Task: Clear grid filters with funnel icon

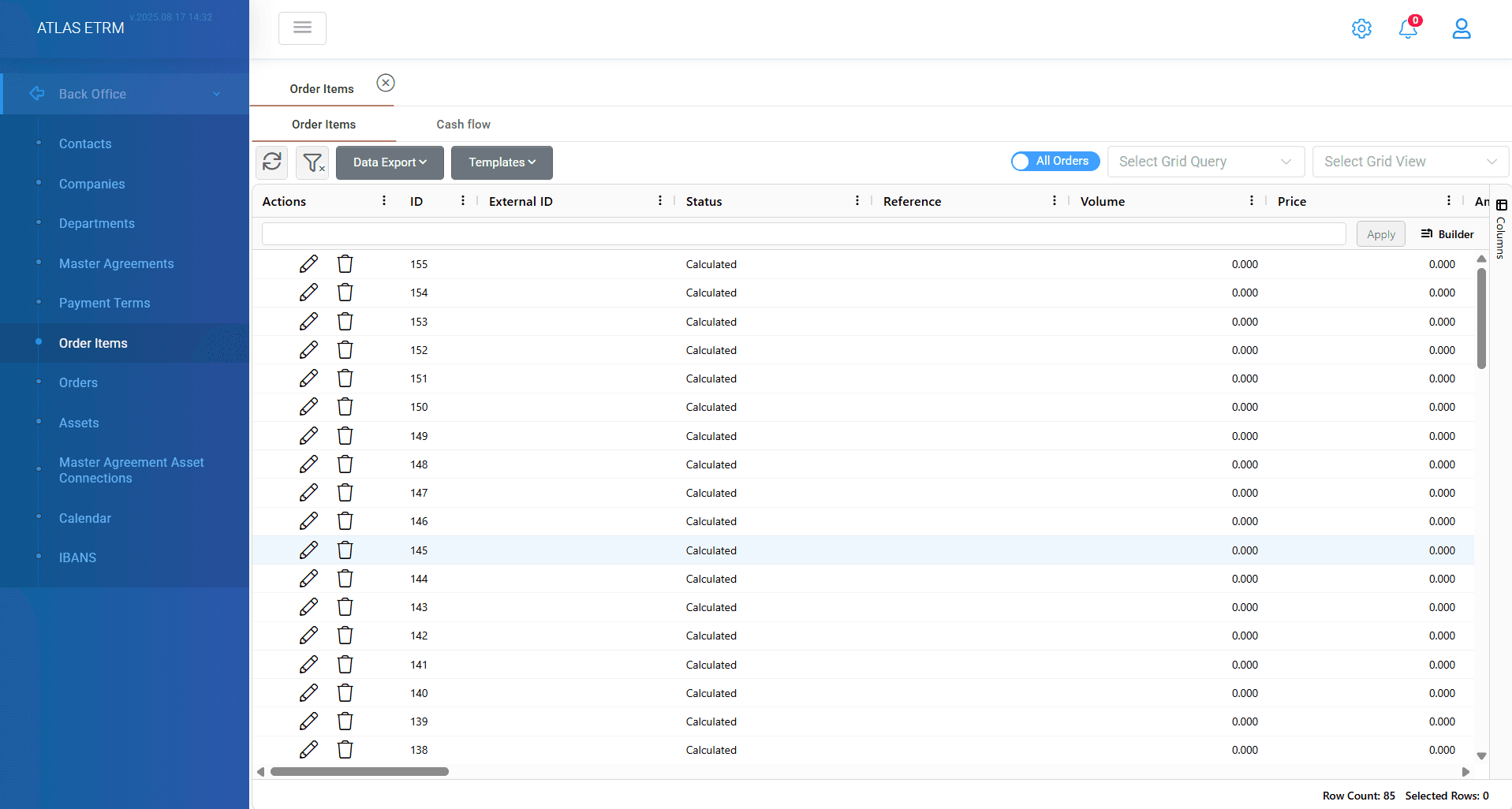Action: [313, 162]
